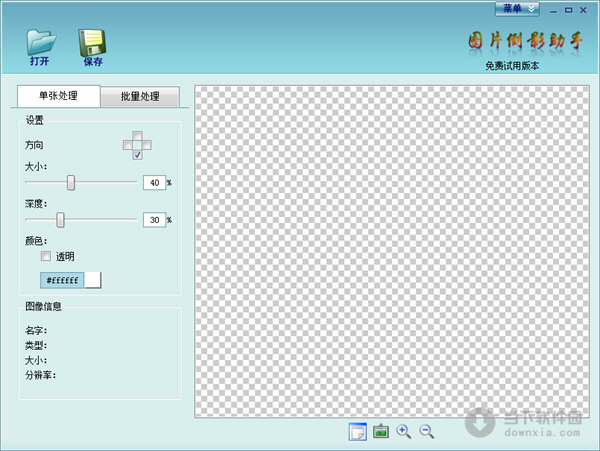This screenshot has width=600, height=451.
Task: Click the checkered image preview canvas
Action: (392, 251)
